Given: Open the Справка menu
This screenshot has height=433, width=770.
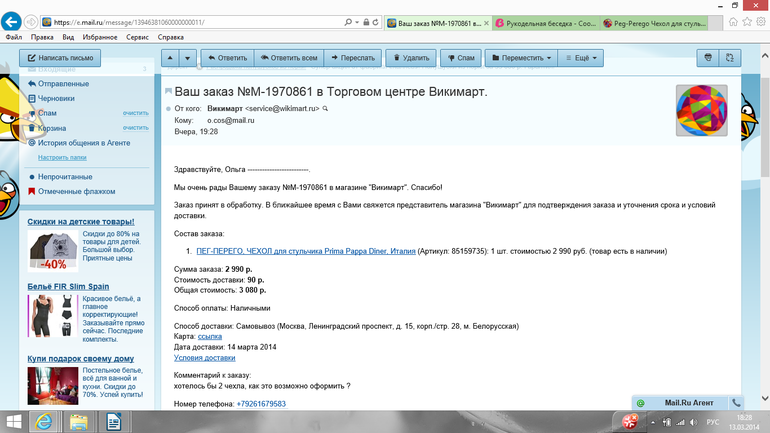Looking at the screenshot, I should coord(170,37).
